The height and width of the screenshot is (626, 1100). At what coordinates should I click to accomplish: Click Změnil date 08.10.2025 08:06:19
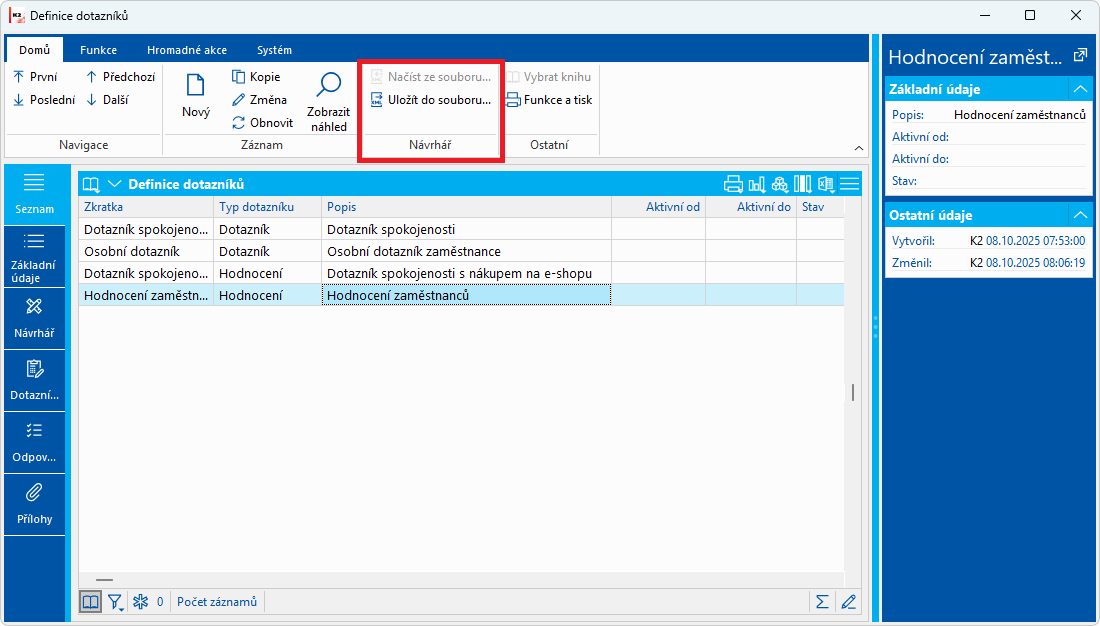pyautogui.click(x=1035, y=262)
